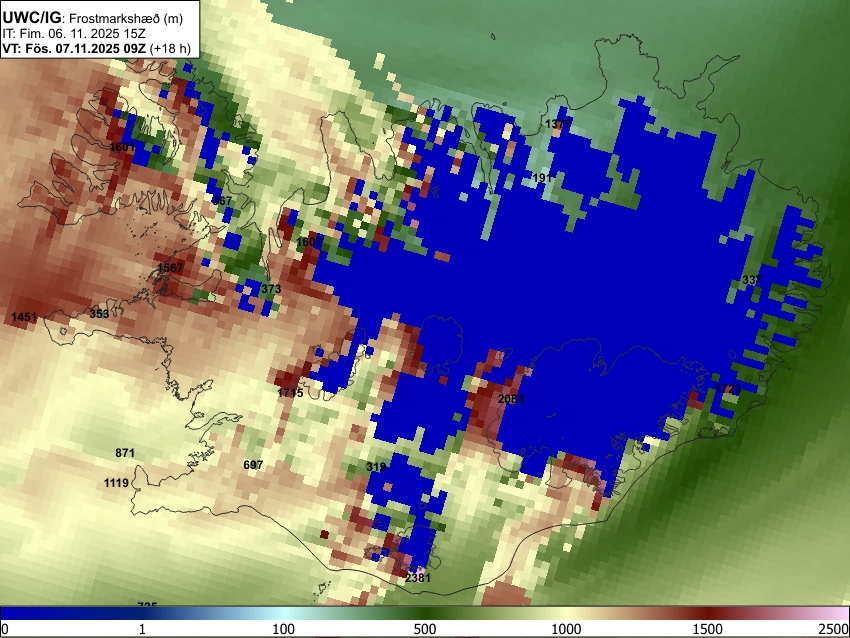The width and height of the screenshot is (850, 638).
Task: Click the map value 337
Action: click(752, 280)
